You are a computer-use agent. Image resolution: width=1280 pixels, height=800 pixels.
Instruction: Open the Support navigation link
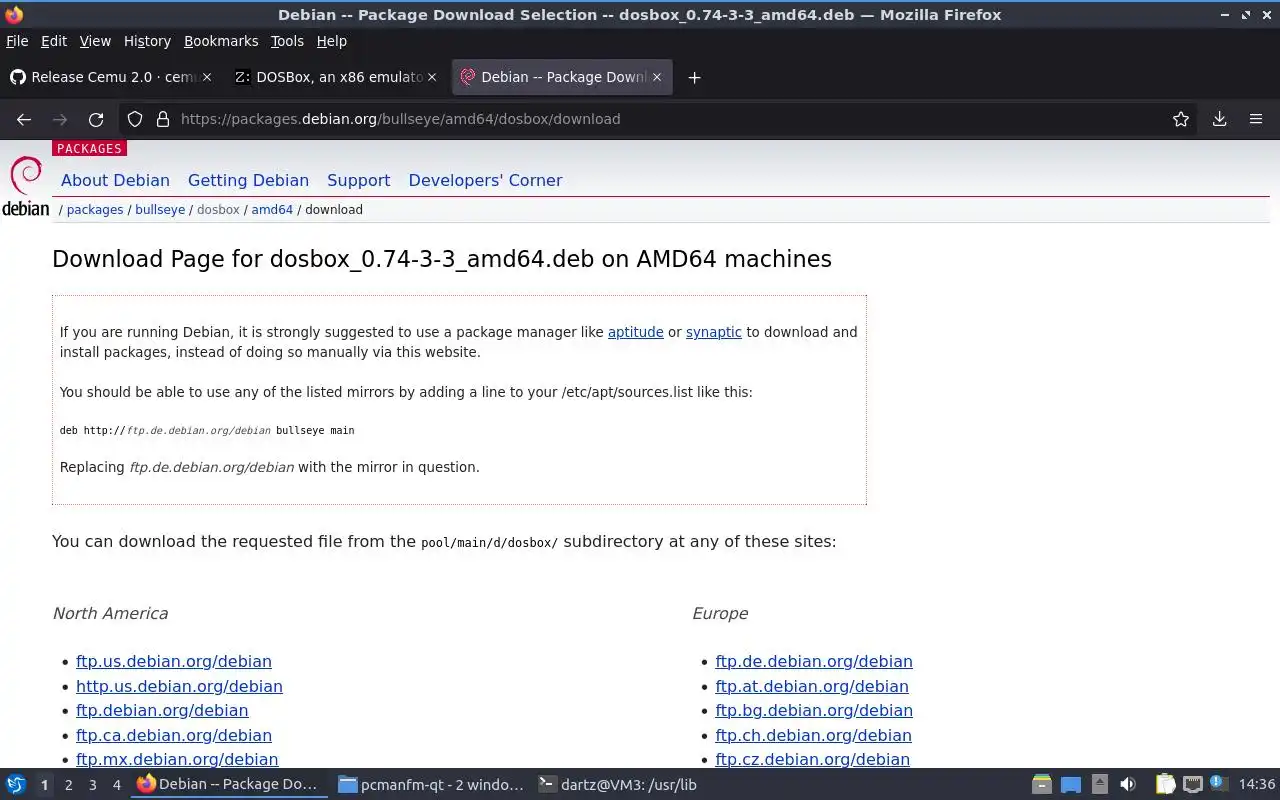[358, 181]
